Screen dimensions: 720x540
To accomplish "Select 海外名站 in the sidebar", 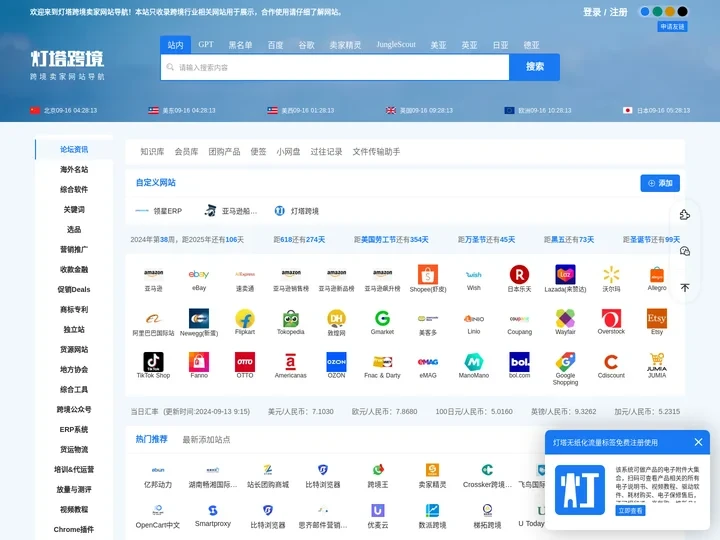I will tap(74, 169).
